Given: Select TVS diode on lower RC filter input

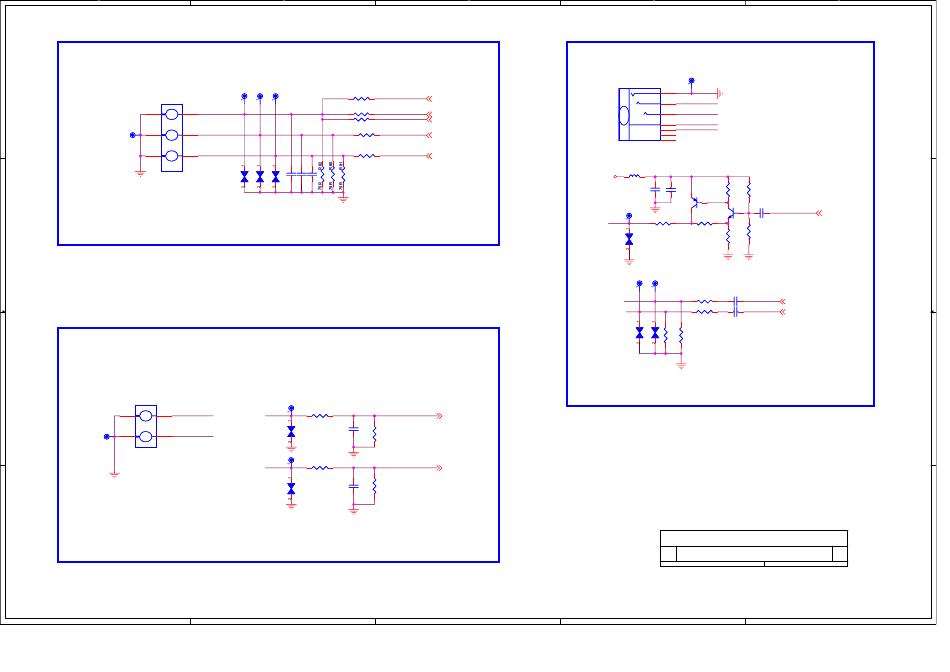Looking at the screenshot, I should click(x=291, y=488).
